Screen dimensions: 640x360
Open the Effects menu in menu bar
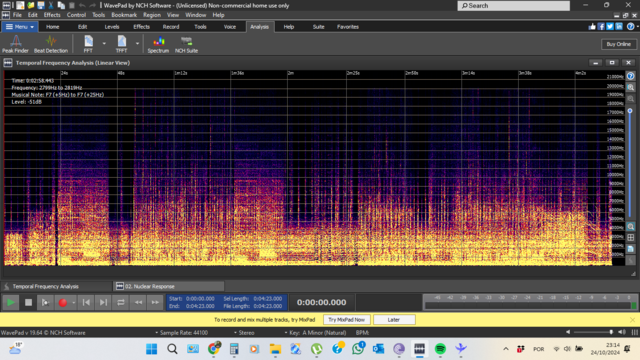(x=52, y=15)
